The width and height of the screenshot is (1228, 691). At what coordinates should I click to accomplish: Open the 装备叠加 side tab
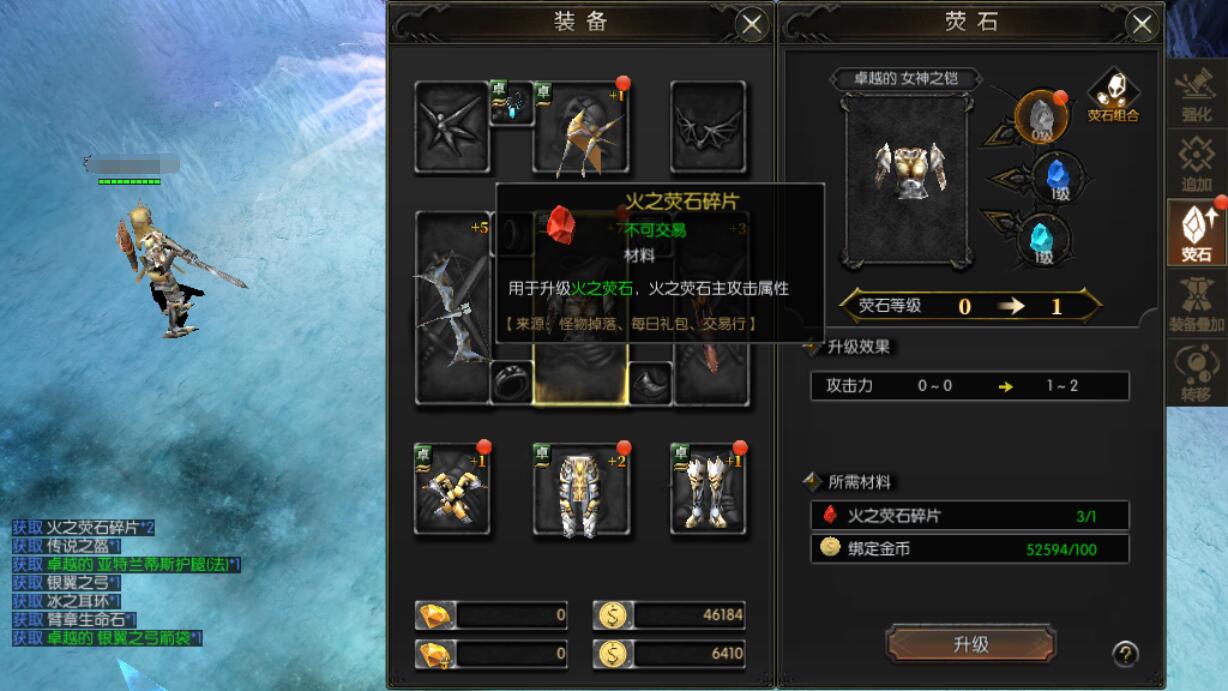click(x=1197, y=303)
